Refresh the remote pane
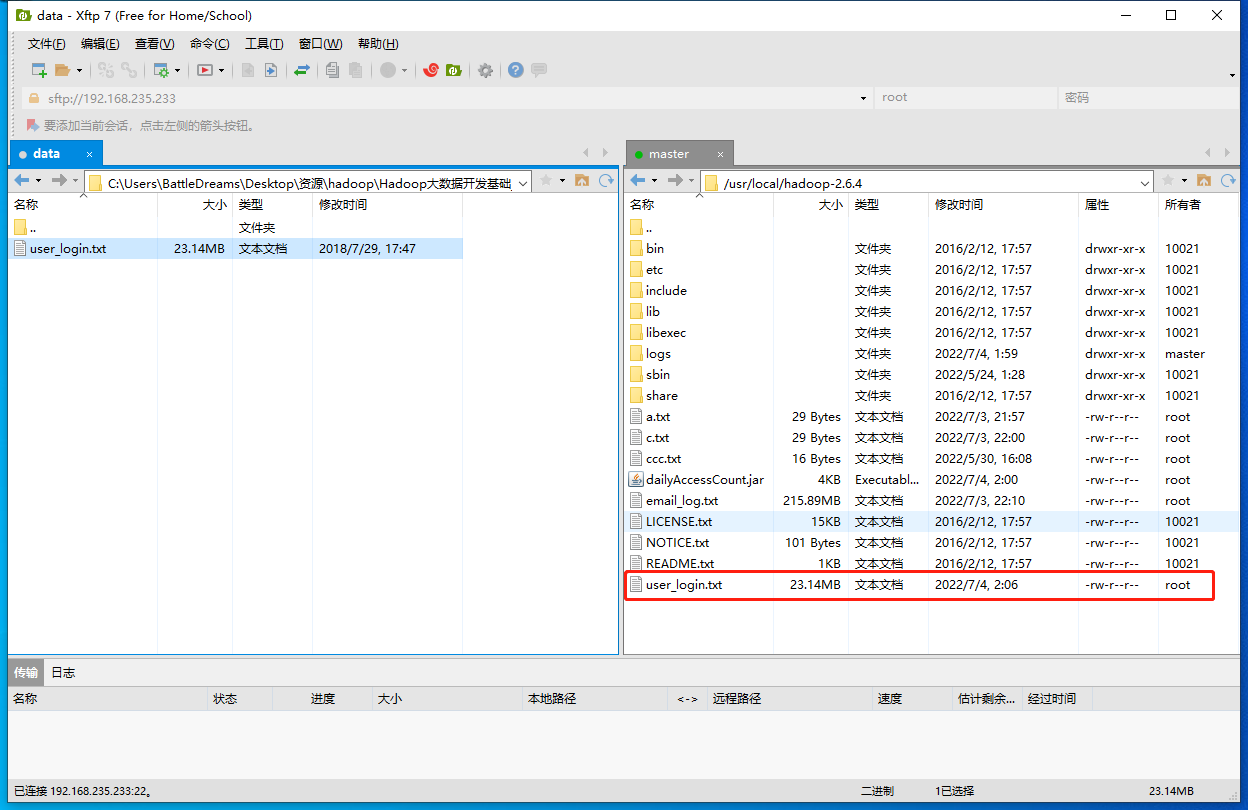The height and width of the screenshot is (810, 1248). coord(1227,181)
